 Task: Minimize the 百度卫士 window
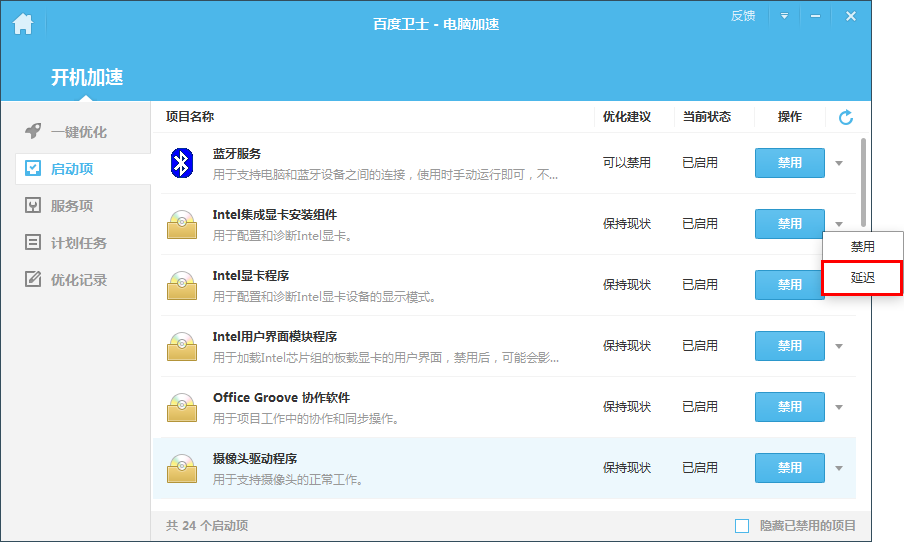pos(815,16)
